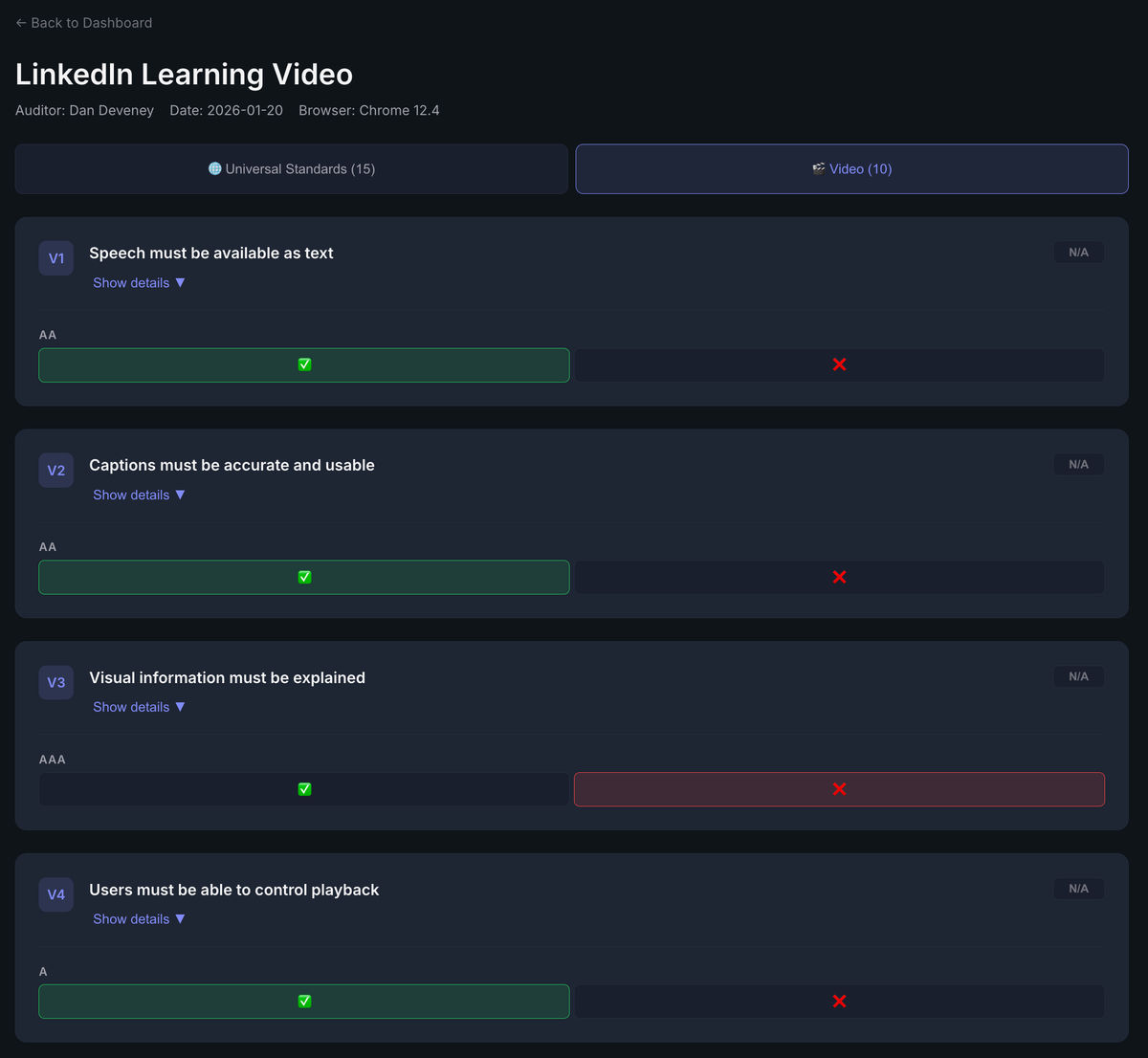The height and width of the screenshot is (1058, 1148).
Task: Select fail X for V2 Captions criterion
Action: (839, 578)
